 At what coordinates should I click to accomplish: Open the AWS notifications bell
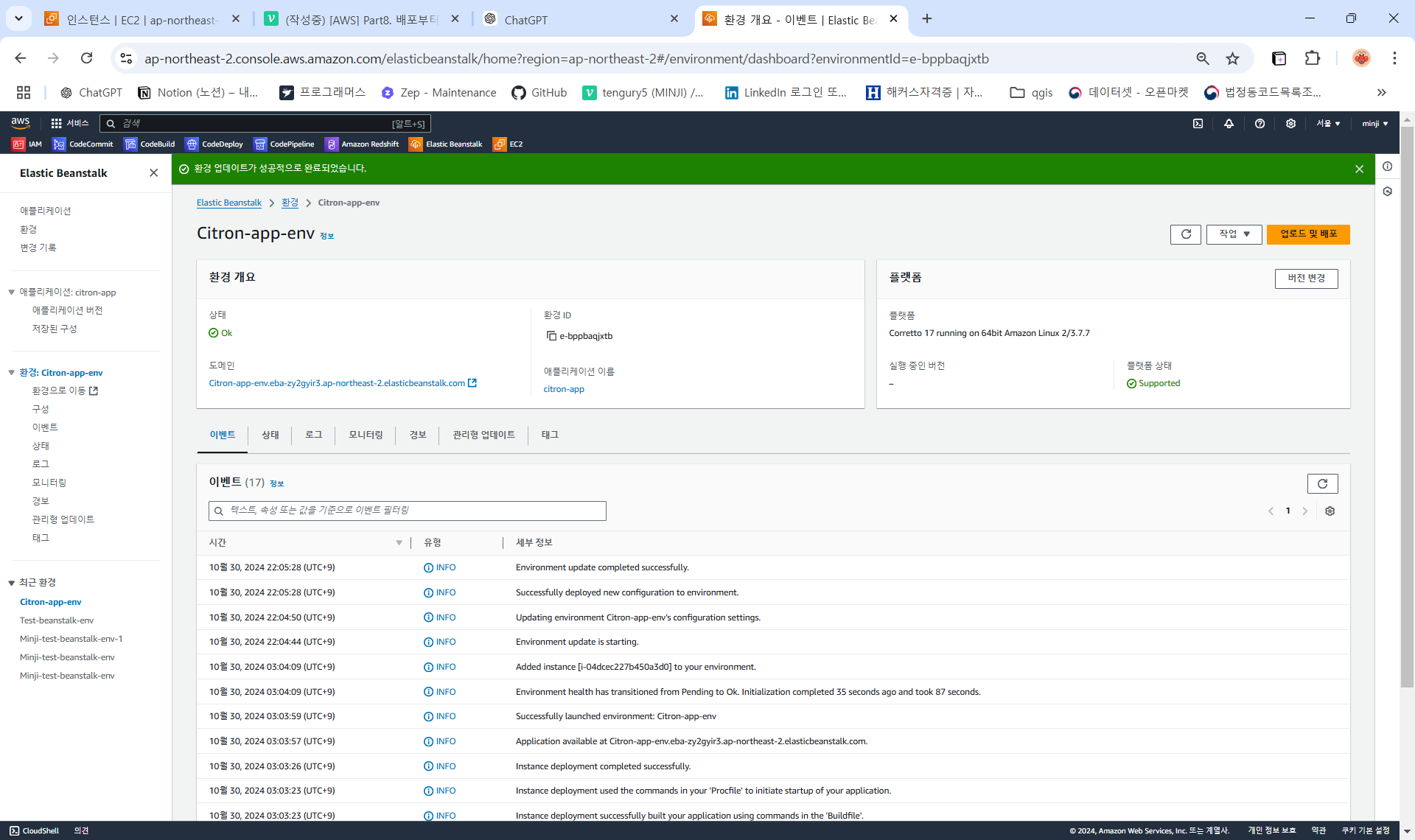coord(1229,124)
